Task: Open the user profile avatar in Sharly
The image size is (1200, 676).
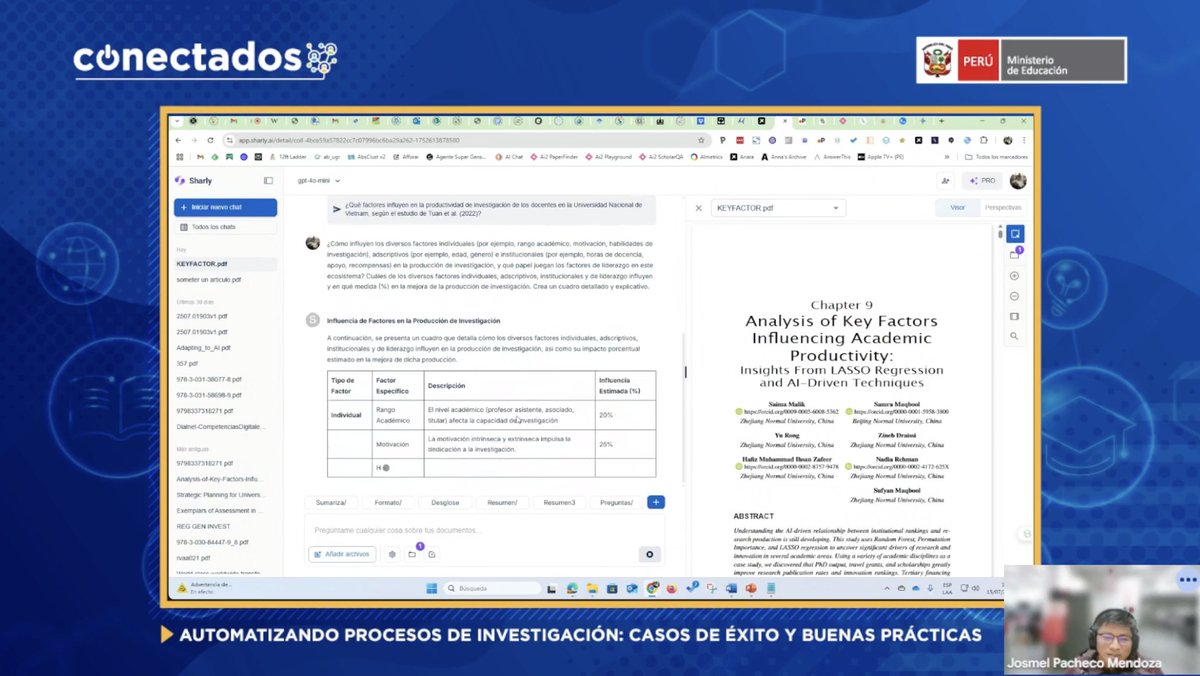Action: 1018,181
